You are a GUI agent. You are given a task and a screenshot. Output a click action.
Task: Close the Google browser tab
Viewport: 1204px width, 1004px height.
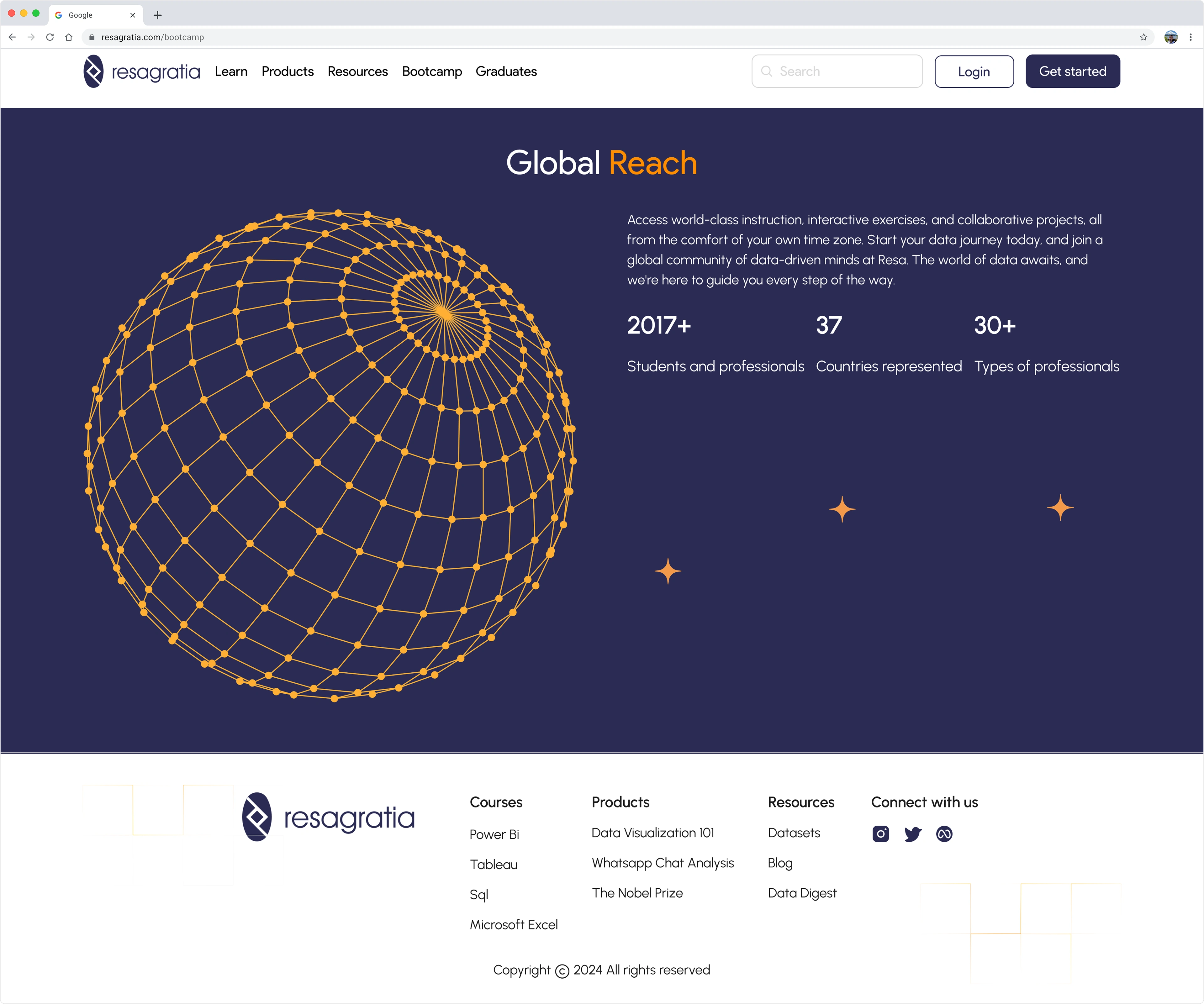tap(132, 15)
